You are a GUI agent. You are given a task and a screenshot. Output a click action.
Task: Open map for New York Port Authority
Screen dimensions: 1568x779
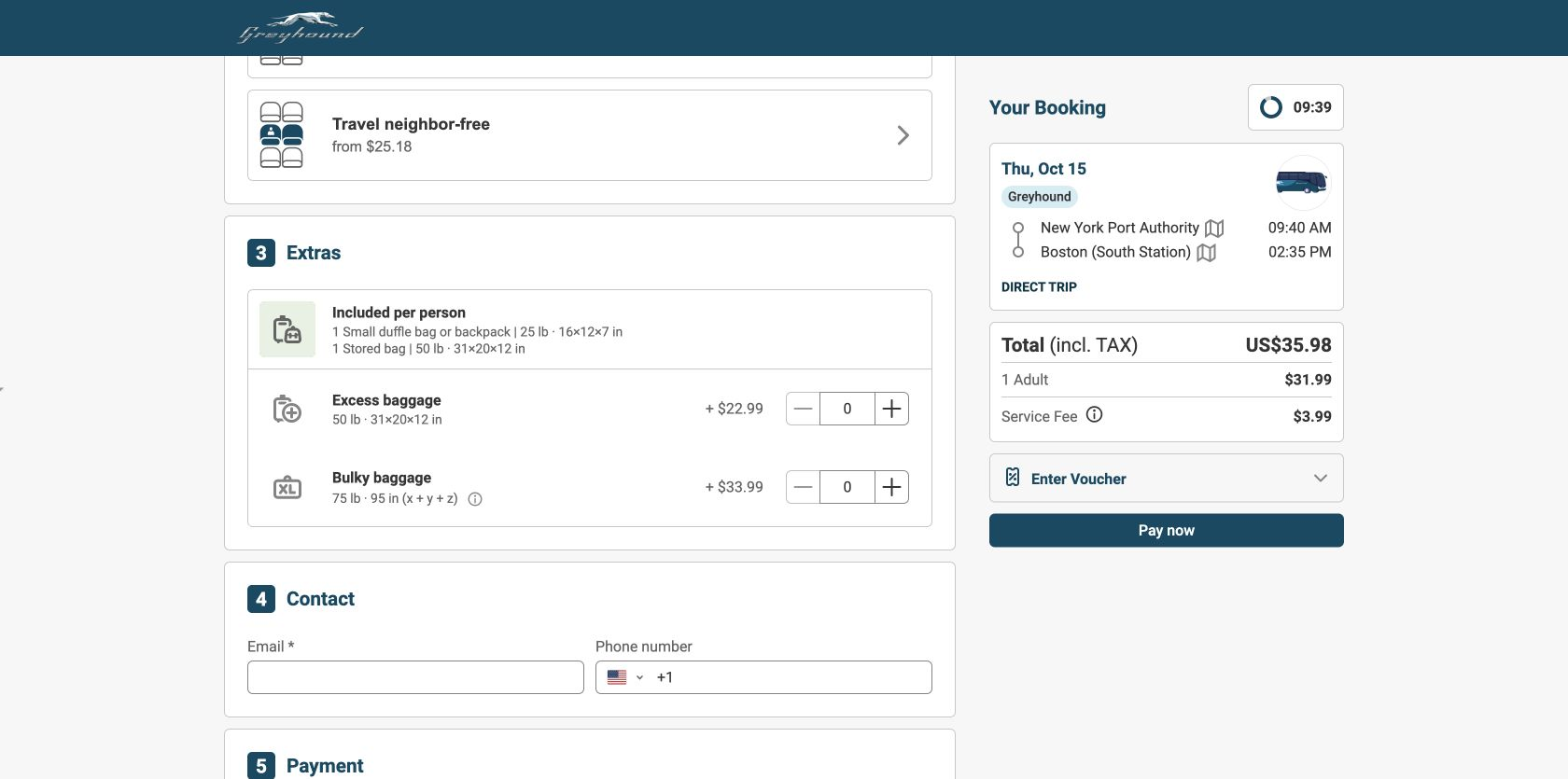[1214, 229]
